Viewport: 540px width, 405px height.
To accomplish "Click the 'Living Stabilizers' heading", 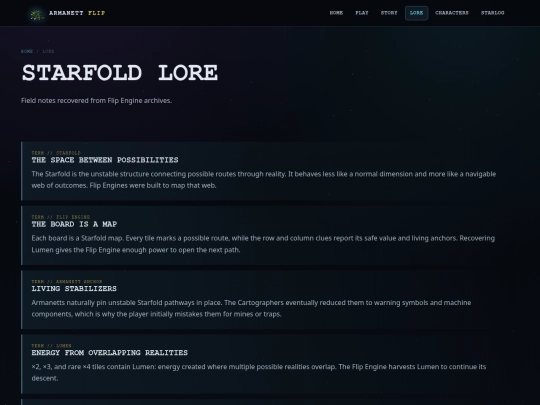I will [74, 289].
